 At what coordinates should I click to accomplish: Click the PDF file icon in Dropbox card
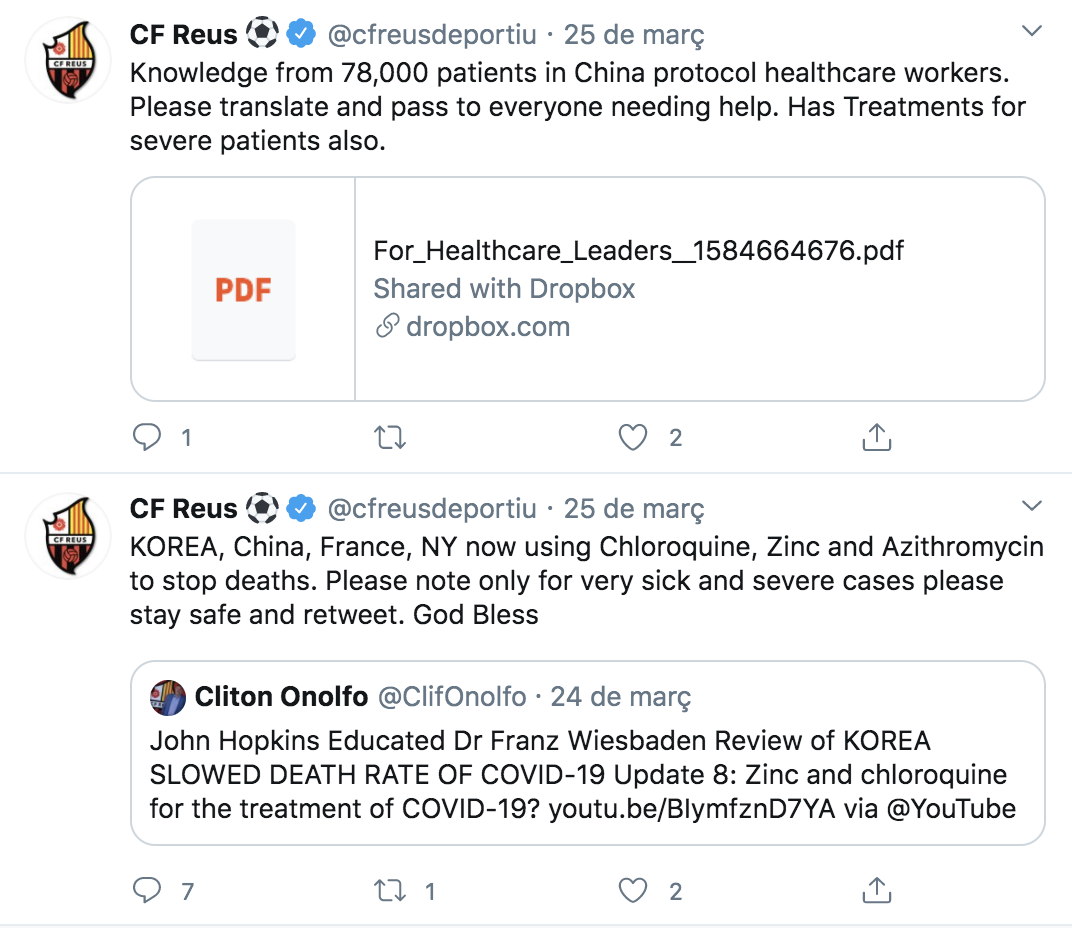(244, 290)
